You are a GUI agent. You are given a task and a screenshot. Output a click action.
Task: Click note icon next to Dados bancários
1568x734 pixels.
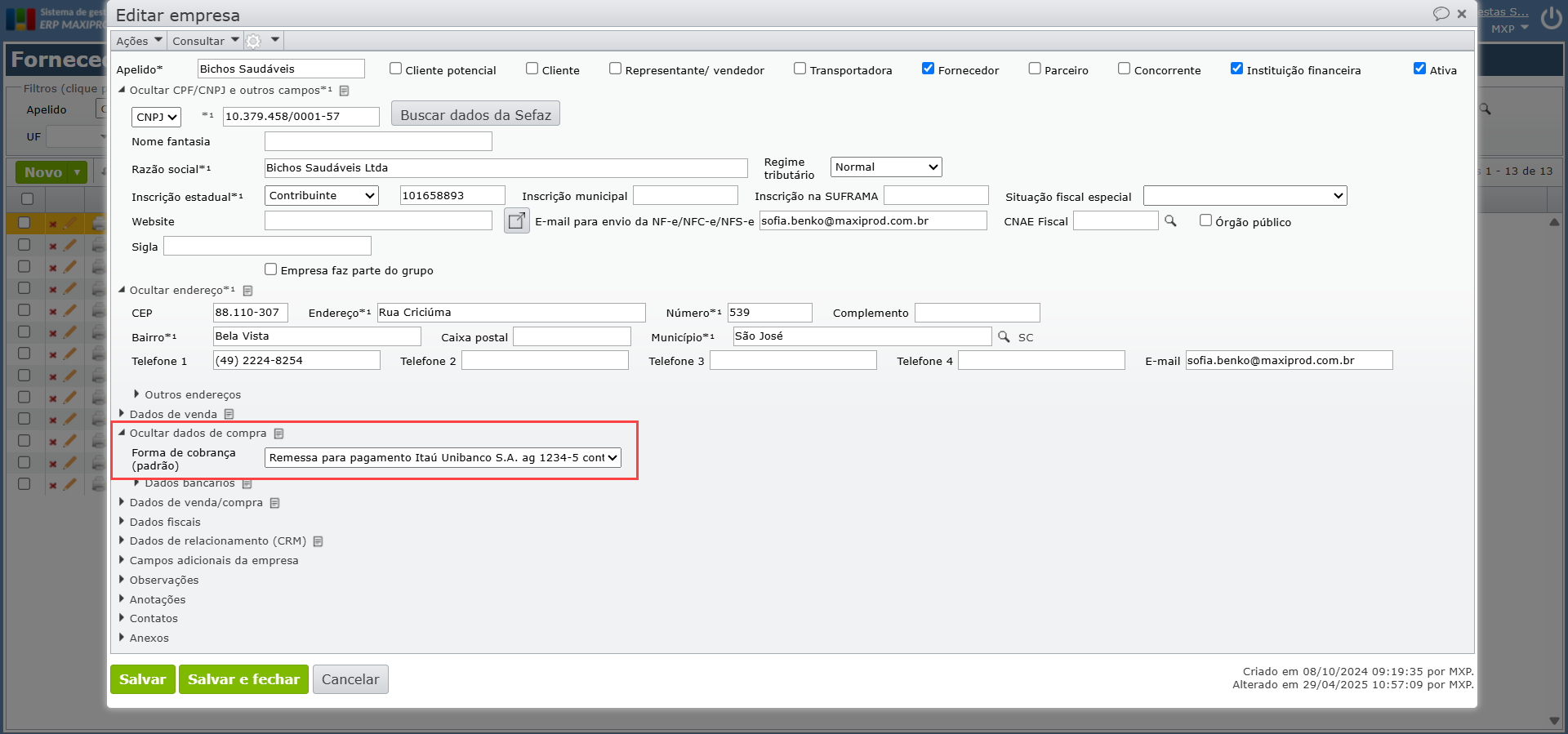coord(247,484)
